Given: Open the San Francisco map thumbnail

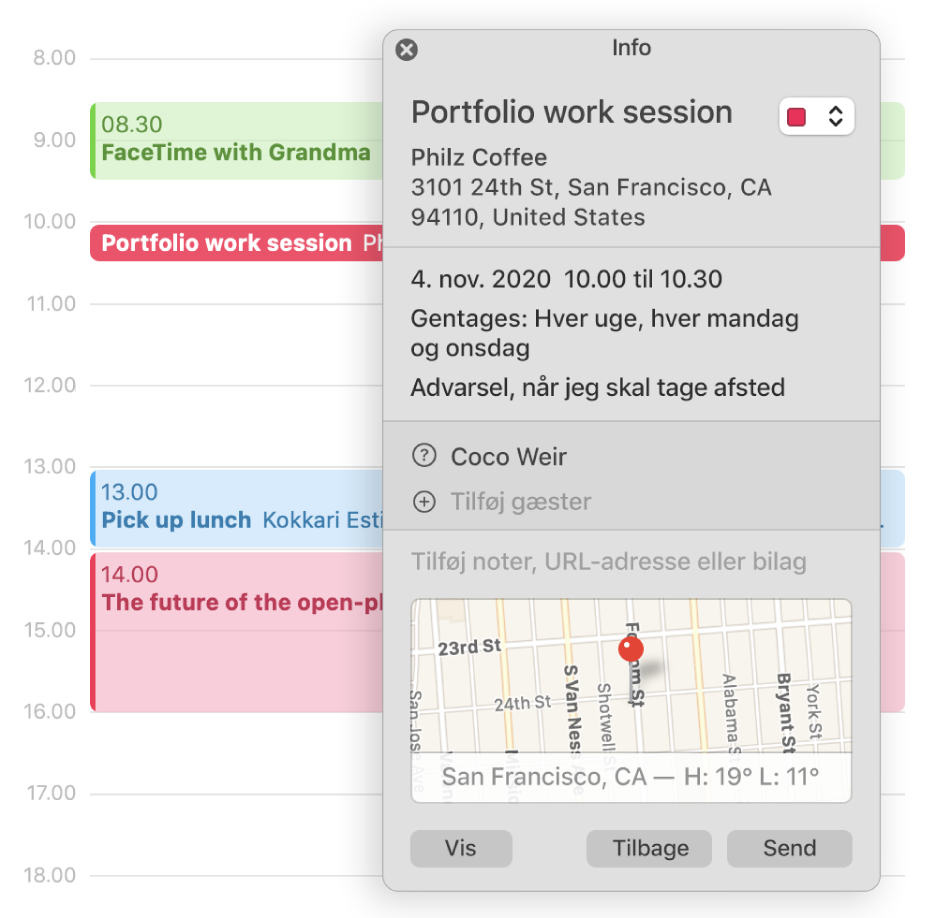Looking at the screenshot, I should [x=631, y=701].
